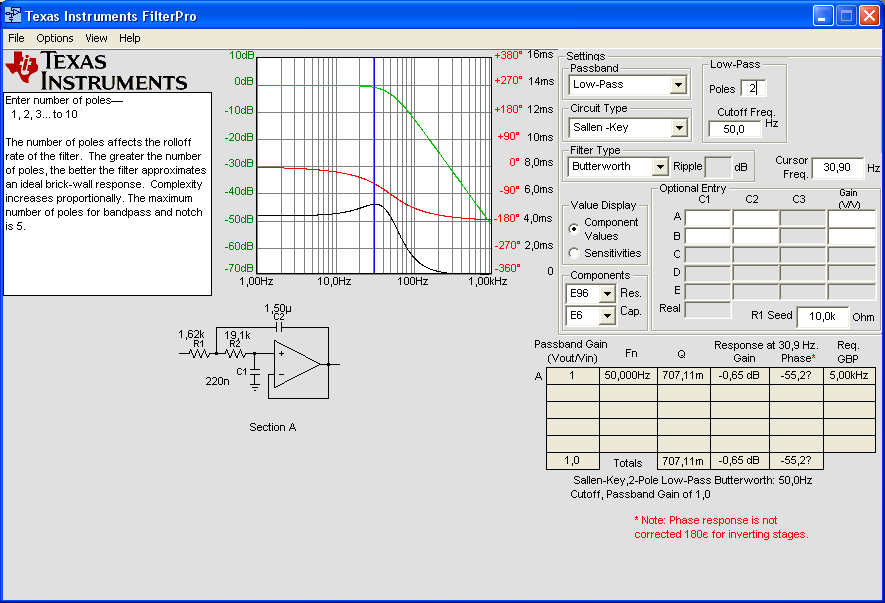This screenshot has width=885, height=603.
Task: Expand the Filter Type dropdown
Action: (x=659, y=167)
